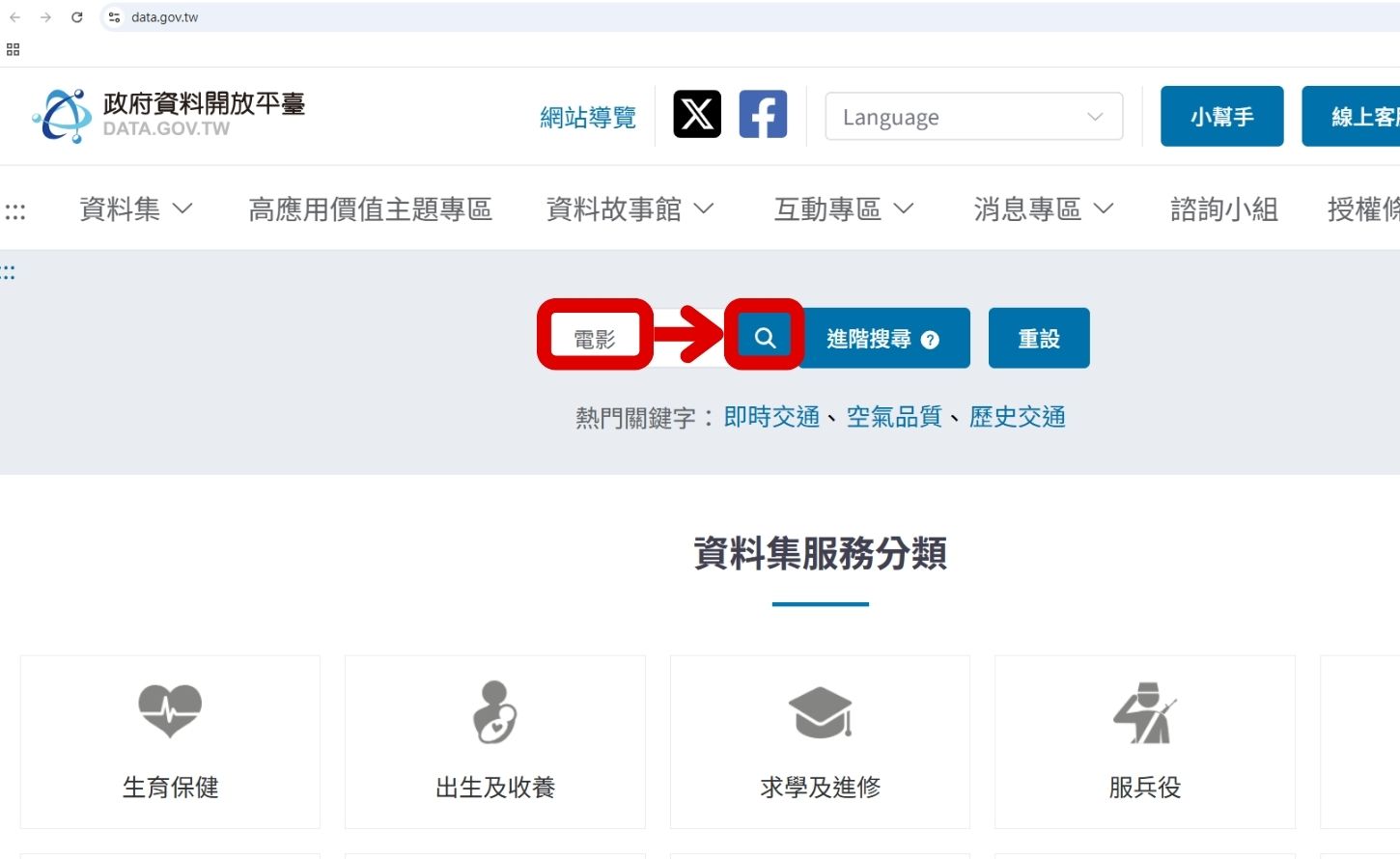
Task: Click the 小幫手 button
Action: coord(1221,116)
